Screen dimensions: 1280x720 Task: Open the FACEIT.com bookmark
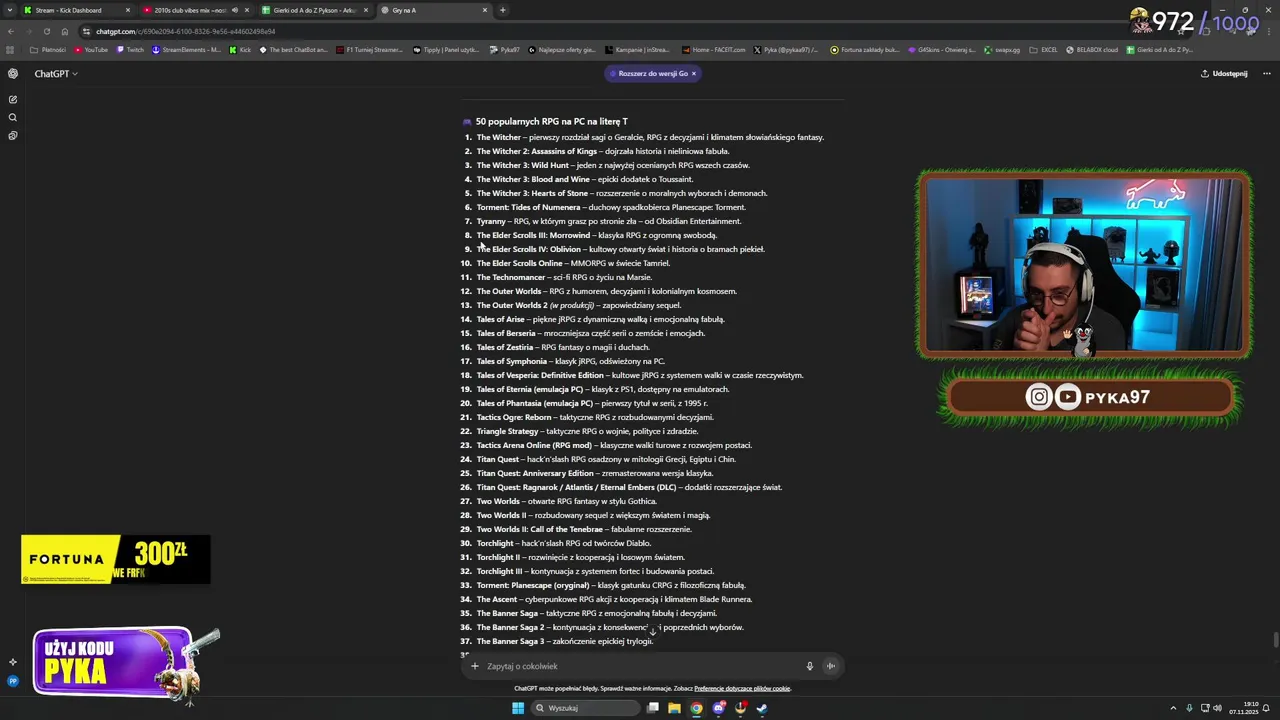click(714, 49)
